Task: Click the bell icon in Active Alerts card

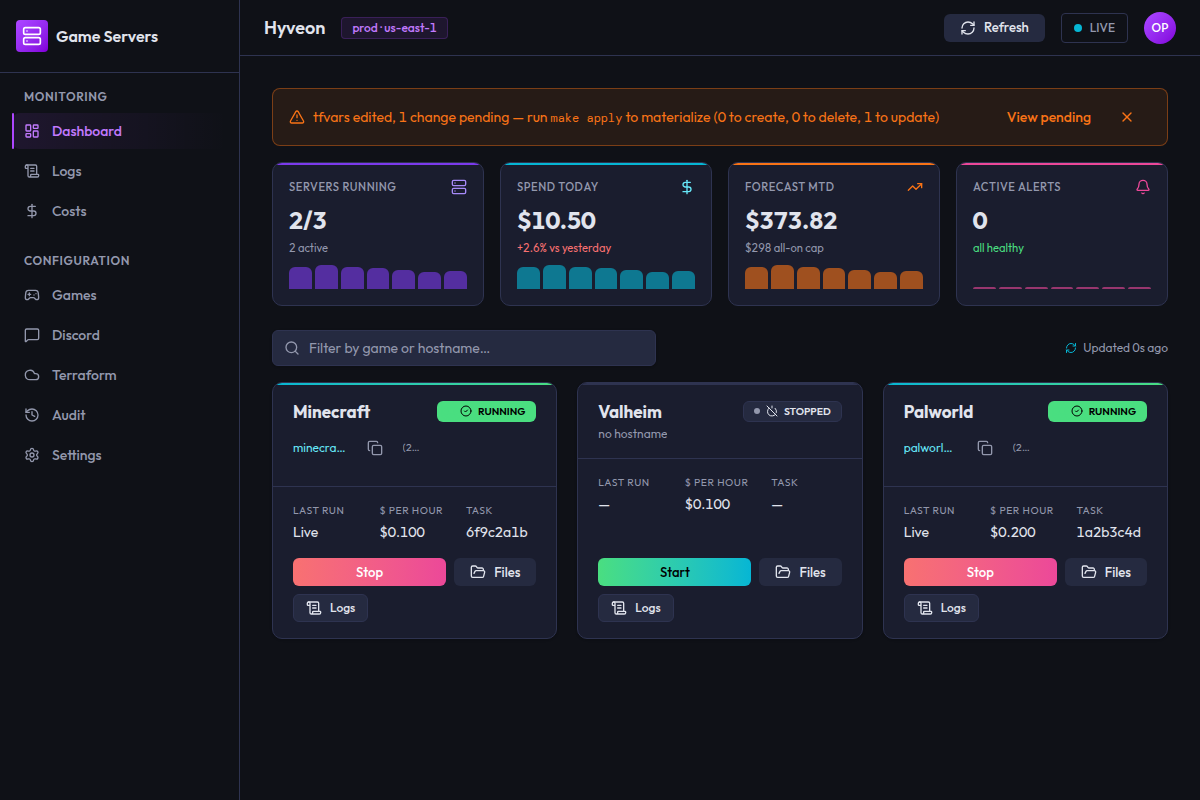Action: pos(1143,187)
